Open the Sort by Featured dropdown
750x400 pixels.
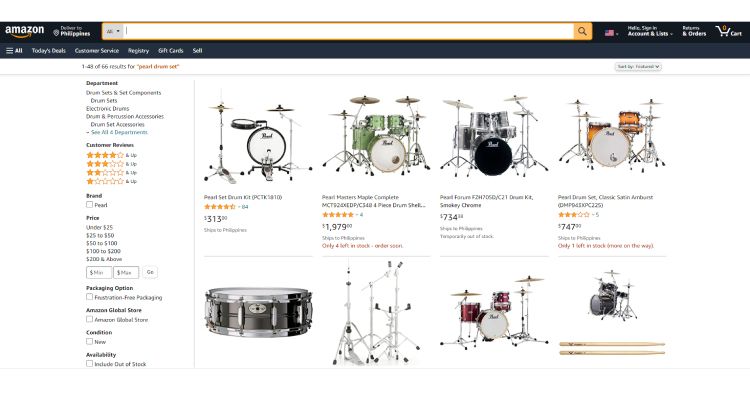638,67
